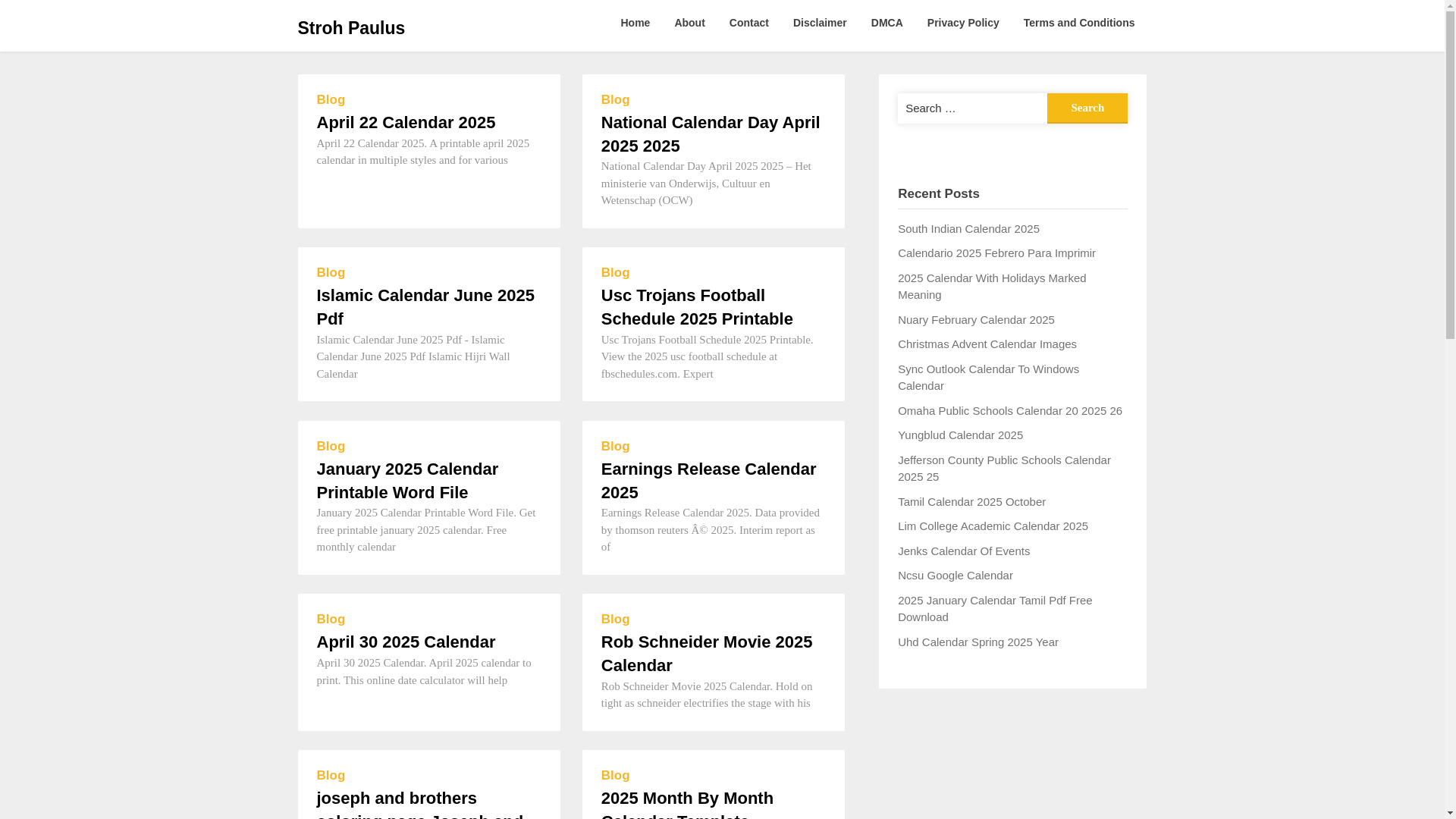
Task: Open the Home menu item
Action: tap(635, 23)
